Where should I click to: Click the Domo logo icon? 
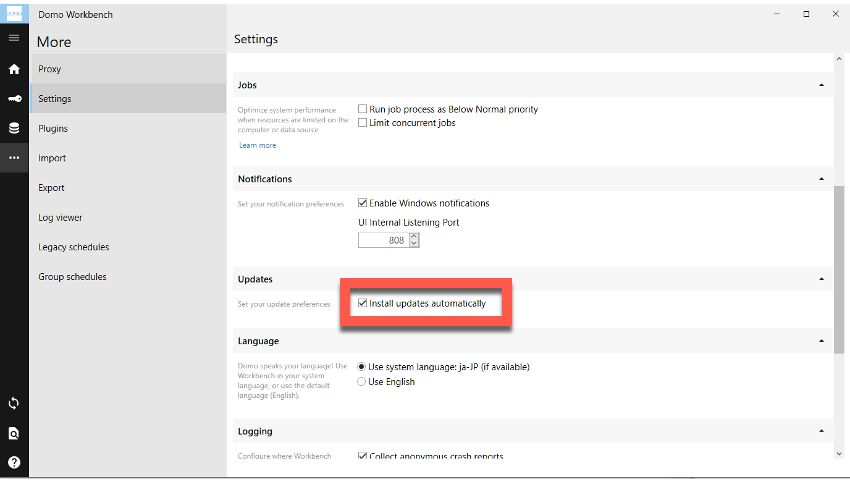pos(14,14)
